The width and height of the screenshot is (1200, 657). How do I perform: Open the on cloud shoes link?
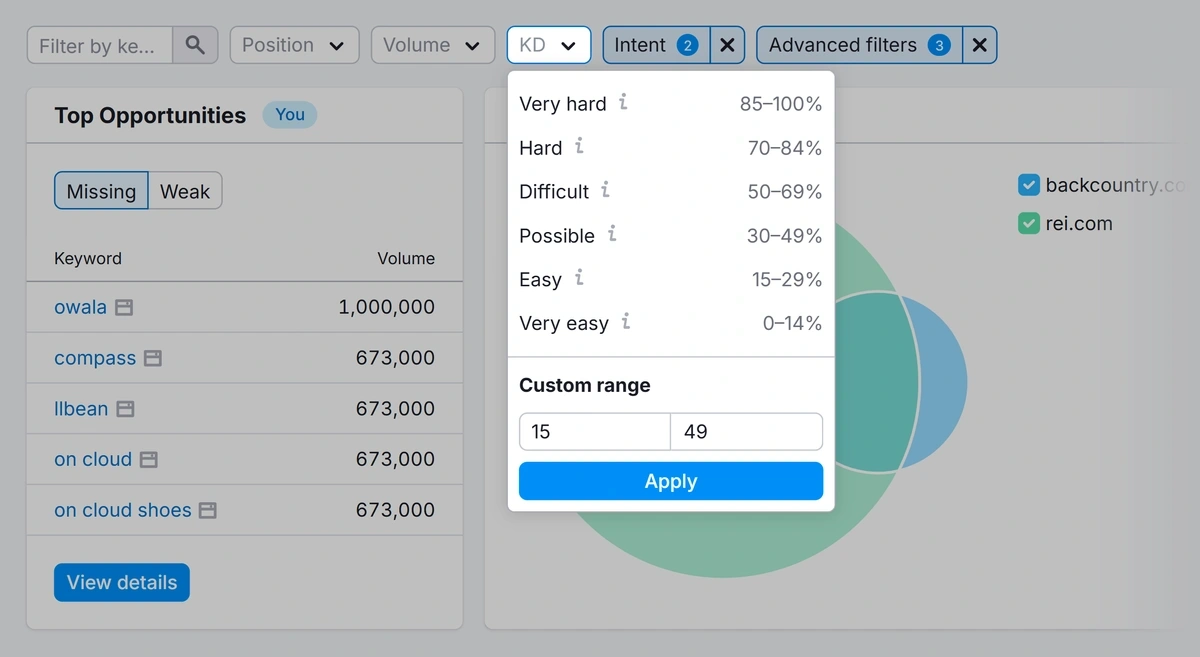122,510
